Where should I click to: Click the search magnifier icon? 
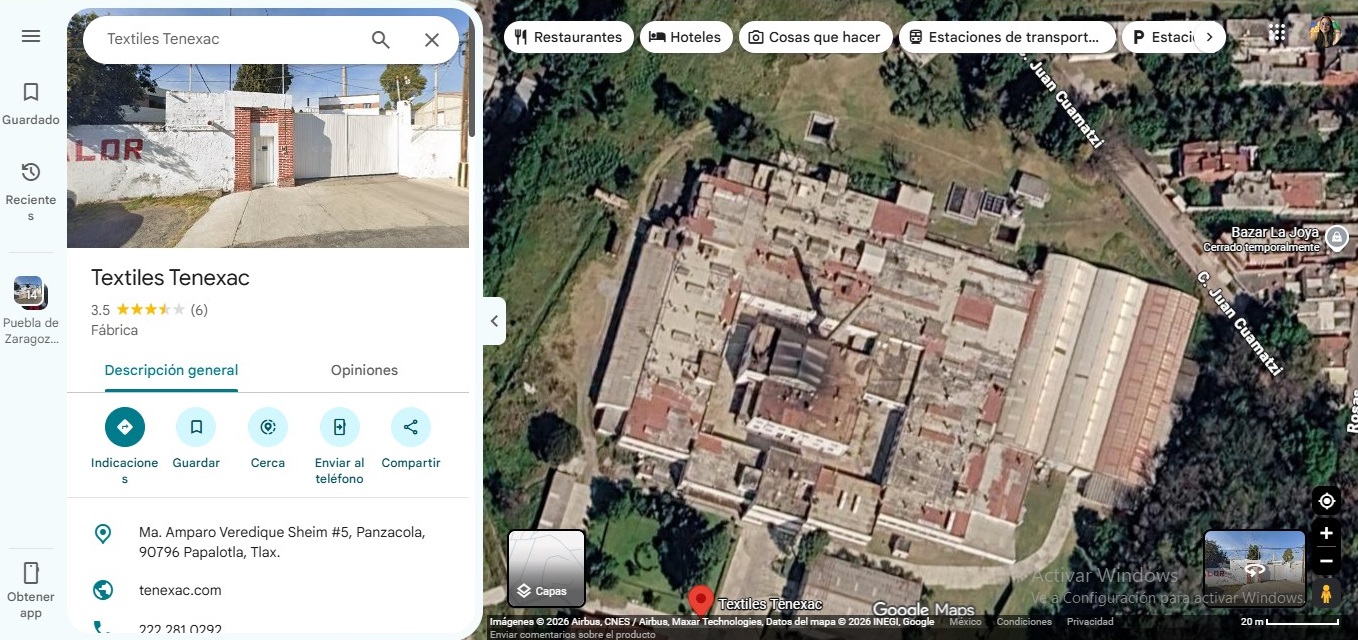pyautogui.click(x=381, y=40)
